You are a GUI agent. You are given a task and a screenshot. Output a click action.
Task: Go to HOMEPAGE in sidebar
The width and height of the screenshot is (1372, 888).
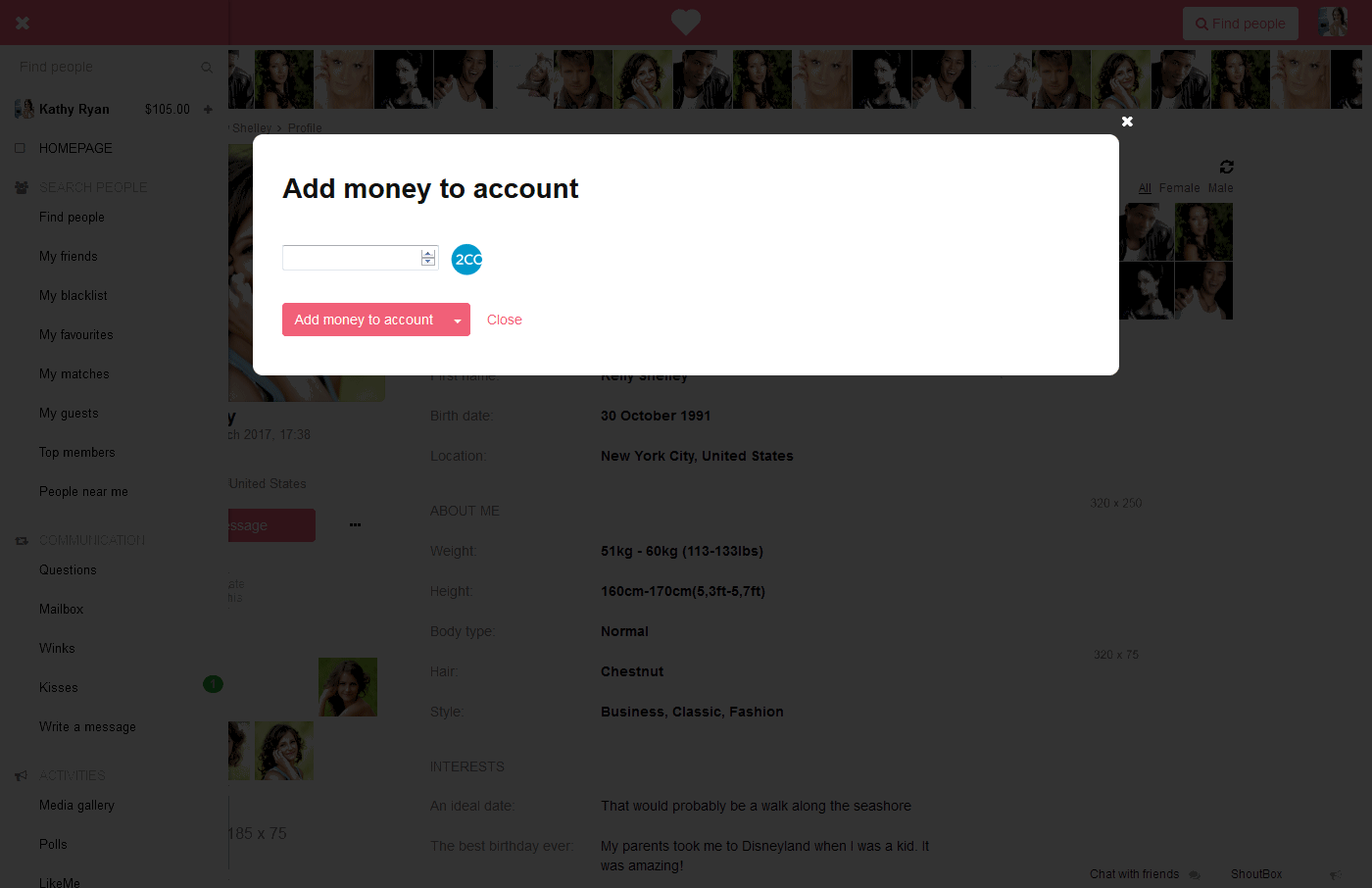tap(75, 148)
